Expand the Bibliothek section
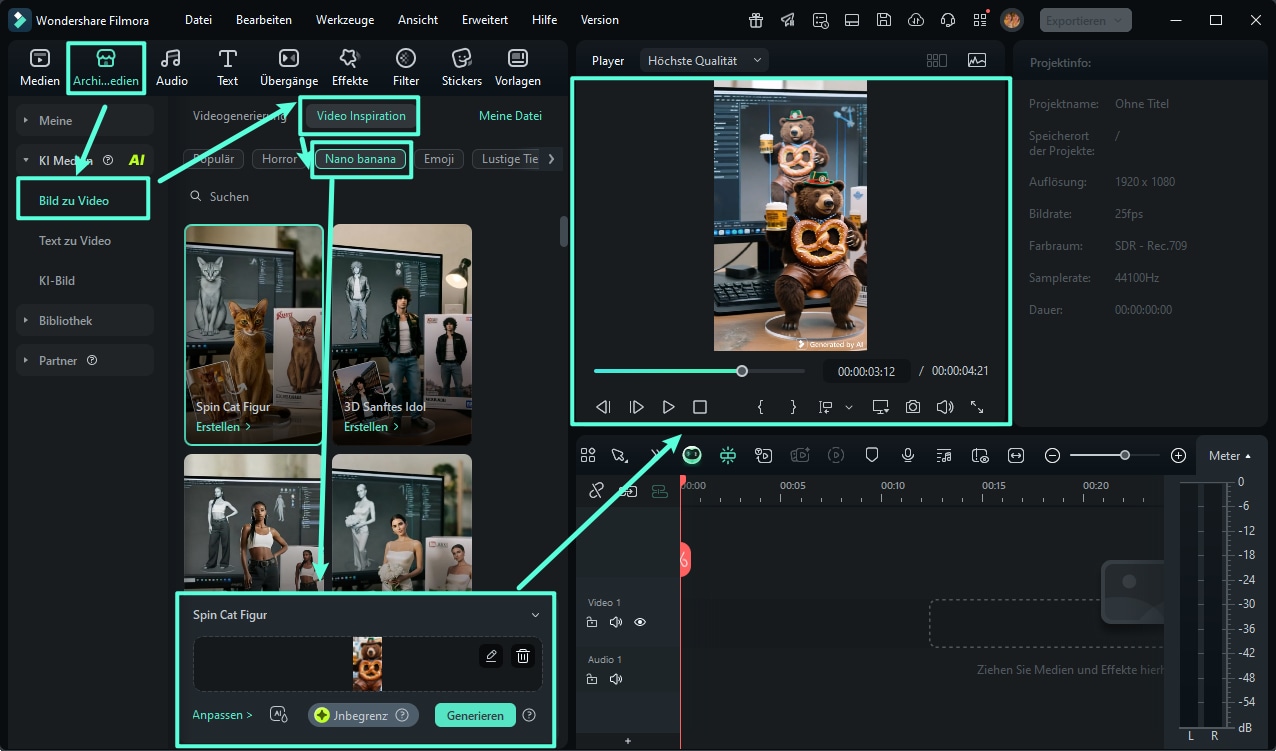1276x751 pixels. (x=66, y=321)
